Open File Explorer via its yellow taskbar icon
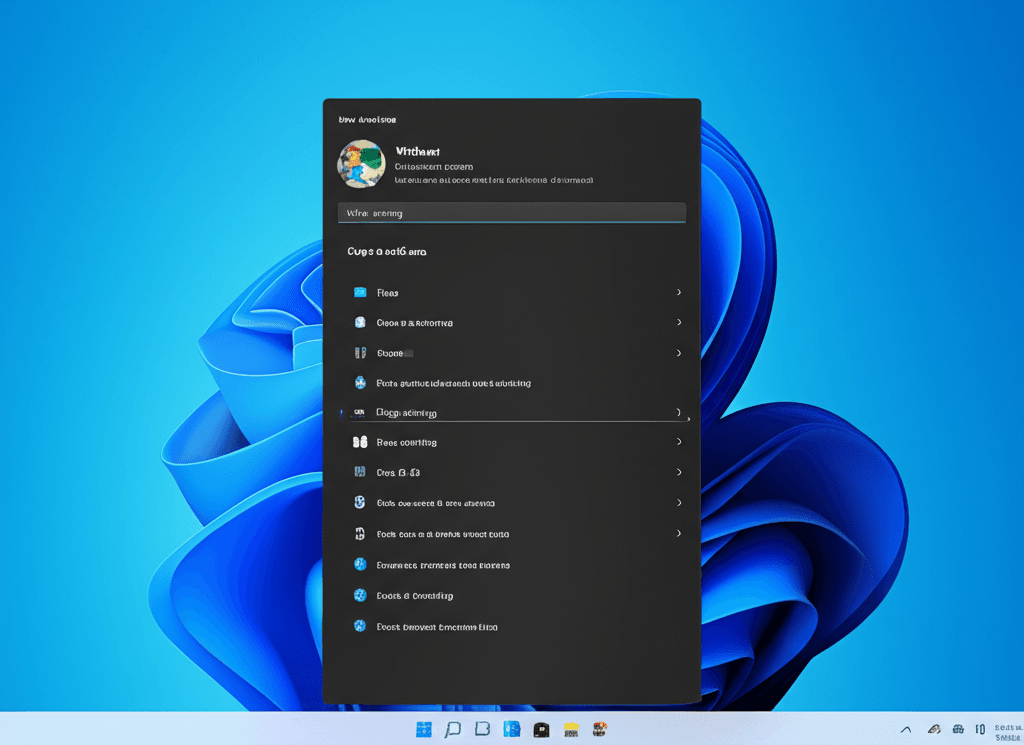The width and height of the screenshot is (1024, 745). point(572,729)
